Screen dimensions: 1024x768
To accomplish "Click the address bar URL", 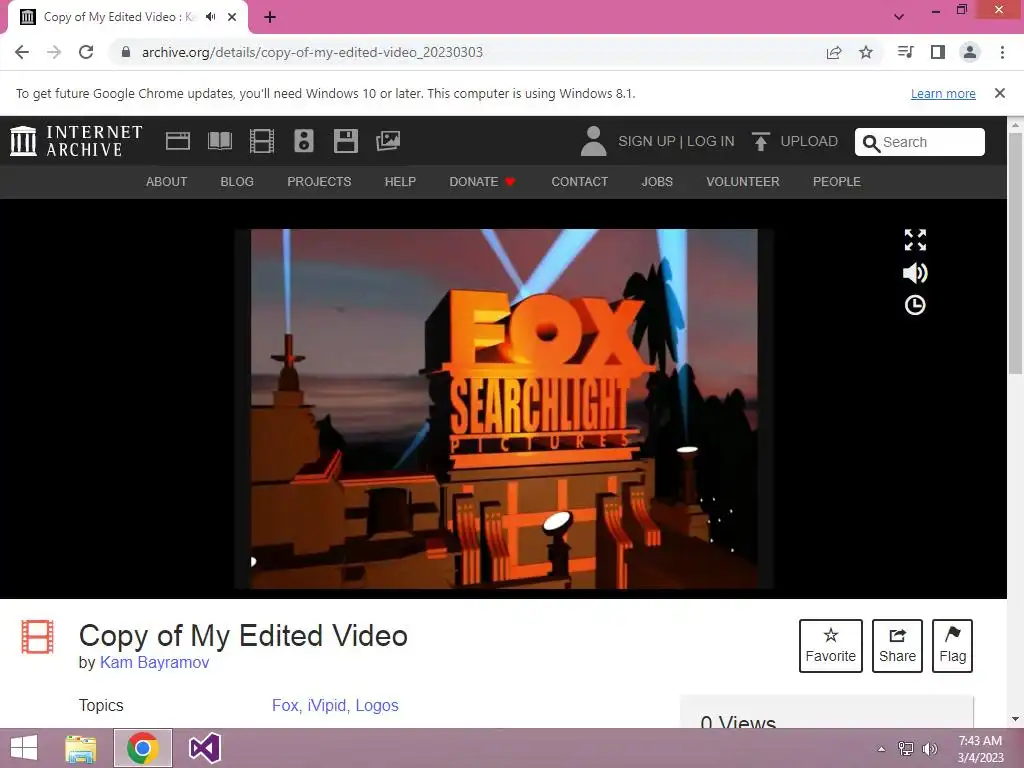I will coord(312,52).
